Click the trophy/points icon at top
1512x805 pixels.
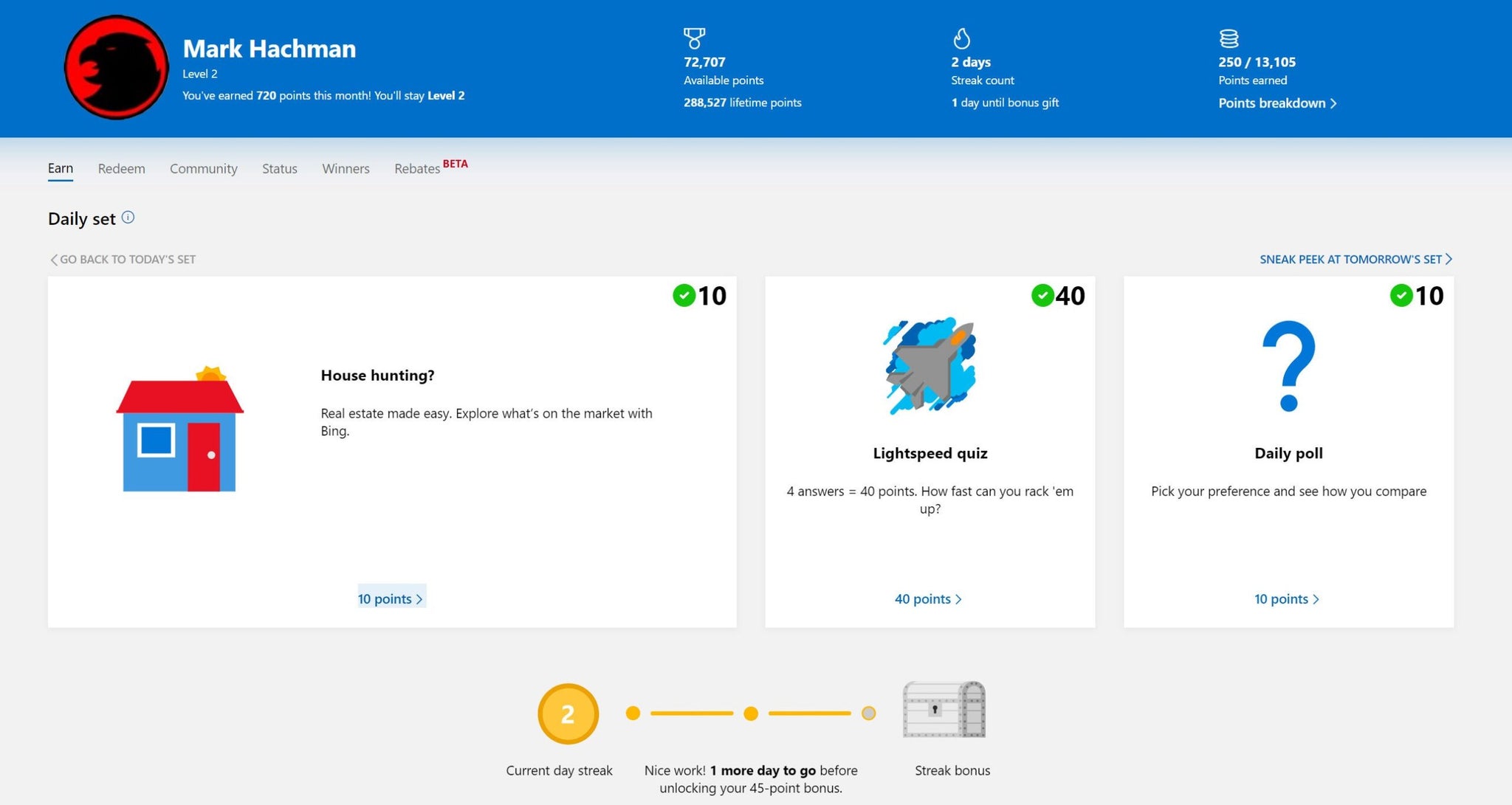pos(692,38)
